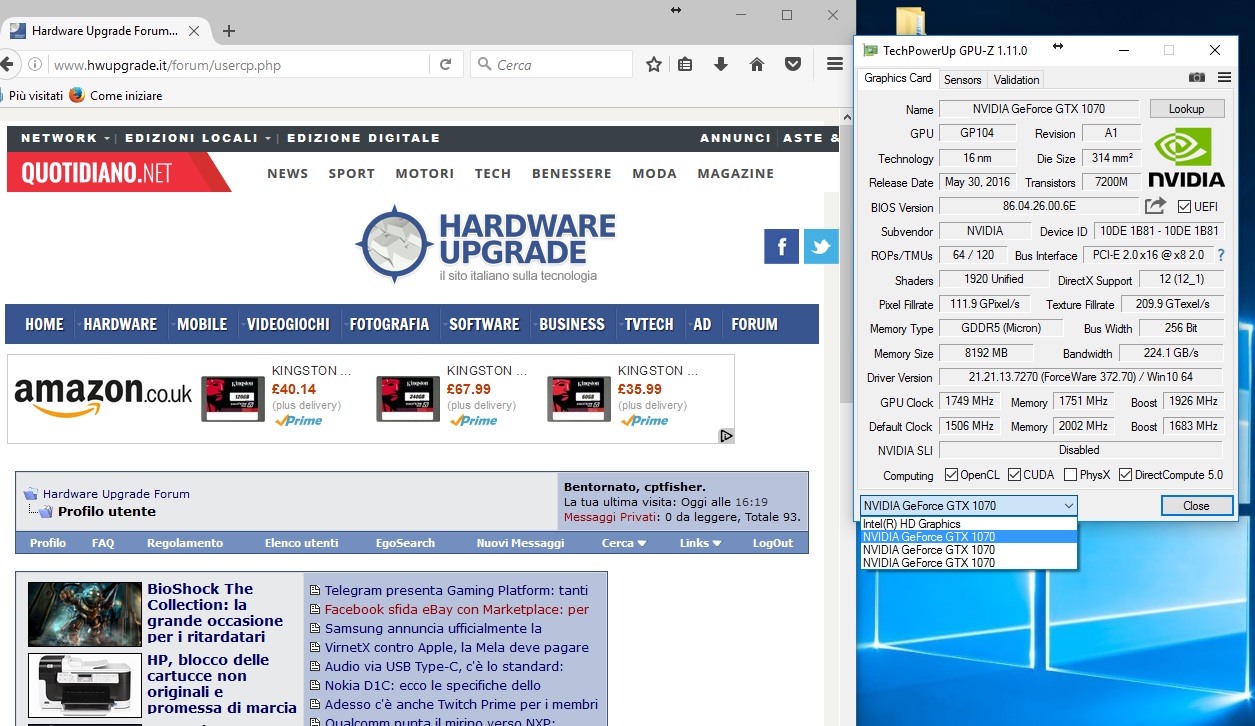Open Messaggi Privati link
The width and height of the screenshot is (1255, 726).
[x=610, y=517]
